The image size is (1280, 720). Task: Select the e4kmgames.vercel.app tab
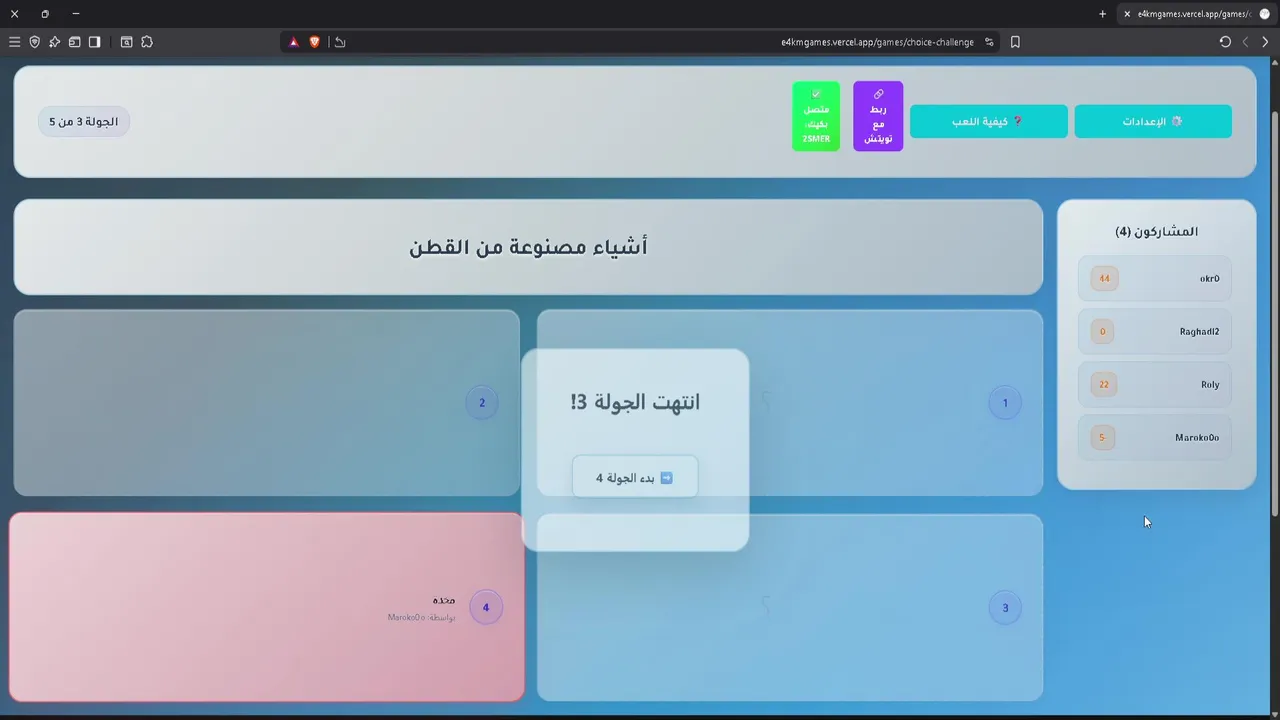click(x=1197, y=14)
